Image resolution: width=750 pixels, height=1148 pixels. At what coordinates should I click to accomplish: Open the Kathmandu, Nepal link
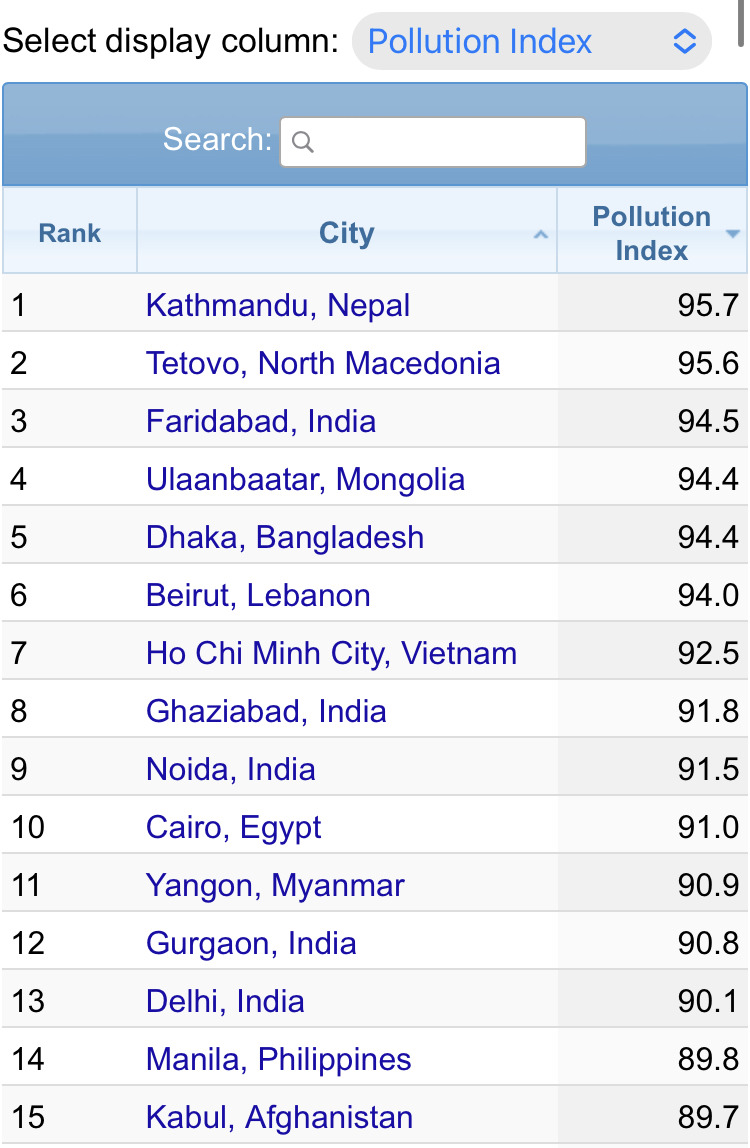278,305
